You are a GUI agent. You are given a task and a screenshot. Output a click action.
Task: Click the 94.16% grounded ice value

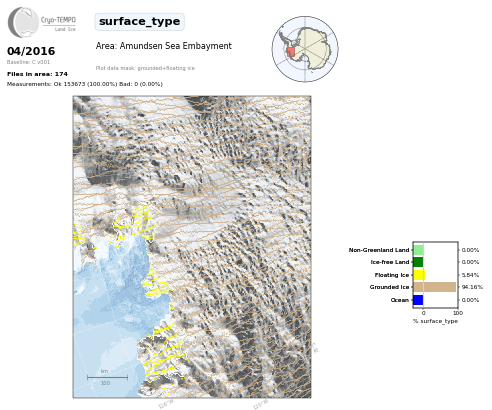click(x=472, y=287)
